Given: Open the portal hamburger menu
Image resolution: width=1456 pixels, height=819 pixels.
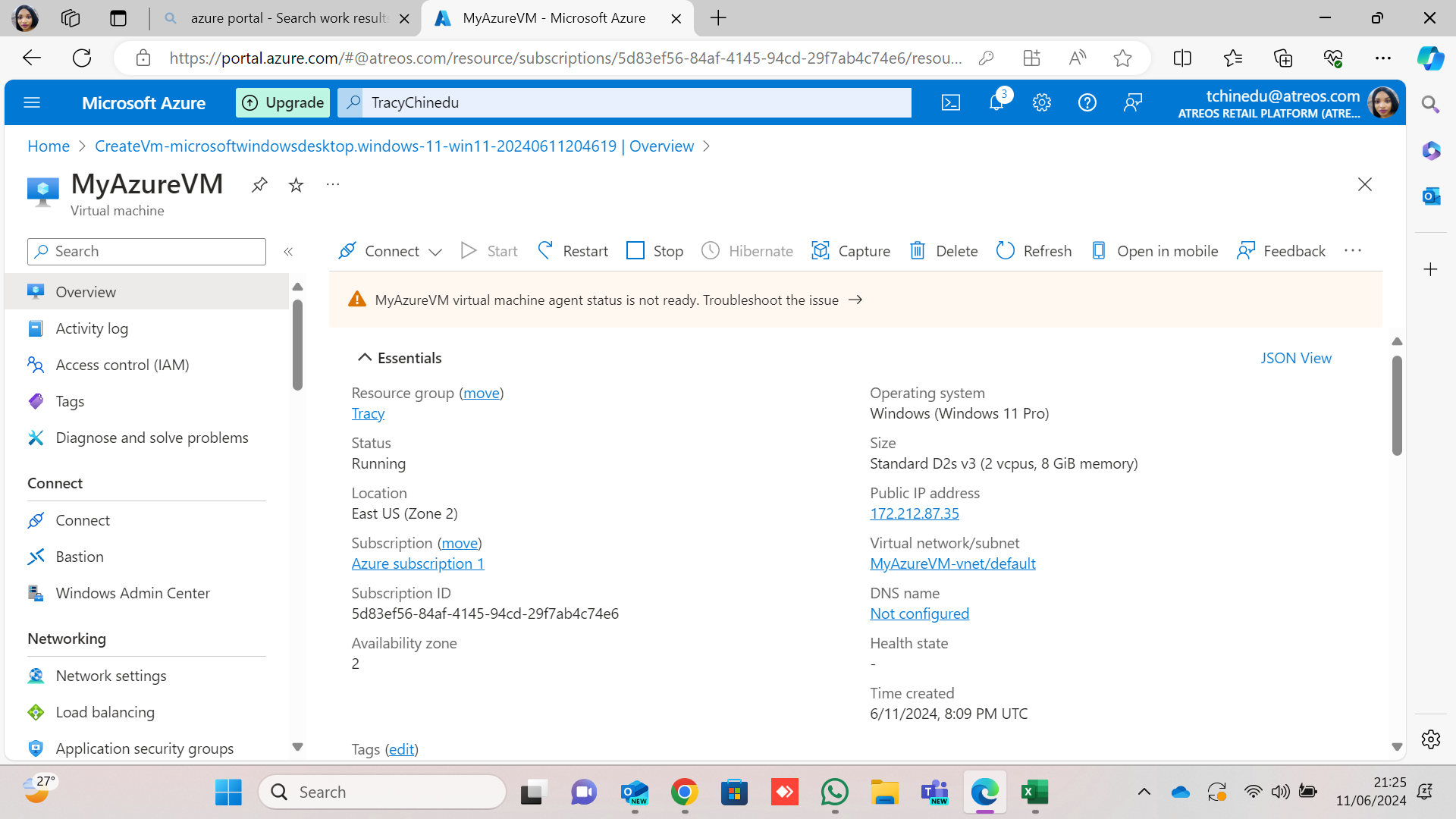Looking at the screenshot, I should 32,102.
